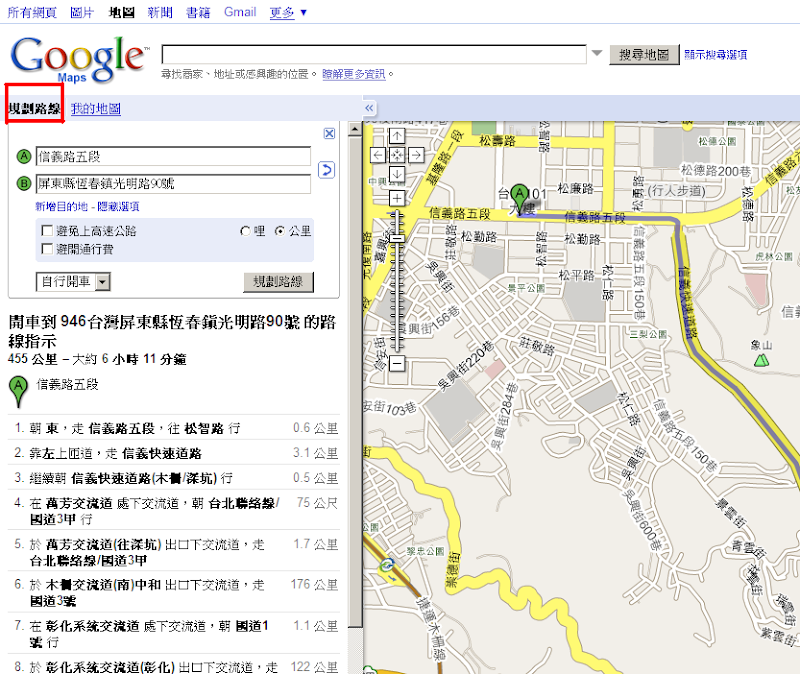Click 顯示搜尋選項 show search options link
The image size is (800, 674).
coord(715,55)
